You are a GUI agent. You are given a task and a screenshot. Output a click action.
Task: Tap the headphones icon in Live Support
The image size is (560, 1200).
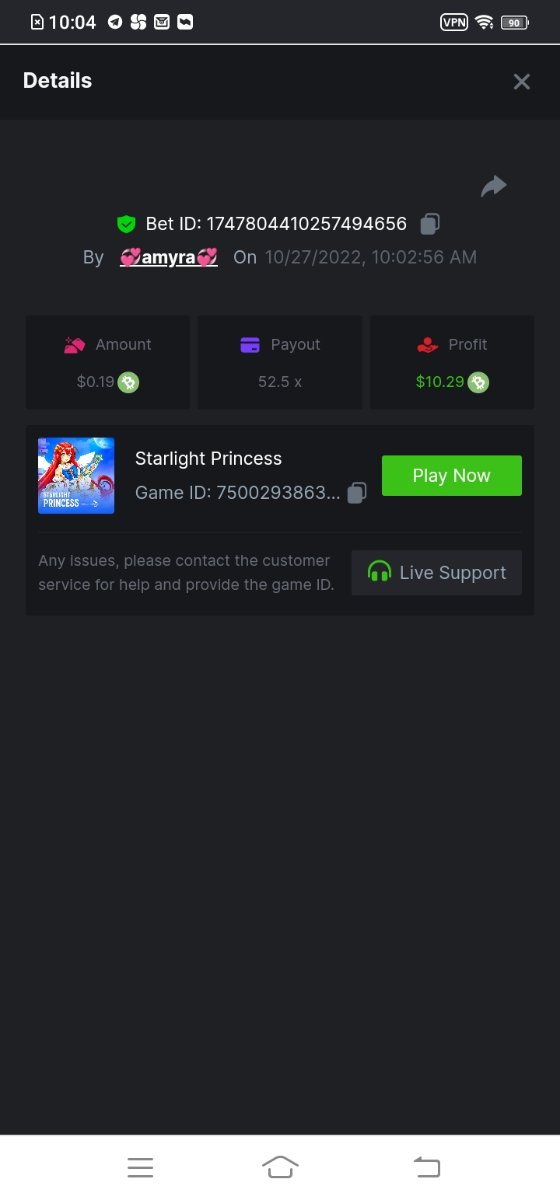(379, 572)
